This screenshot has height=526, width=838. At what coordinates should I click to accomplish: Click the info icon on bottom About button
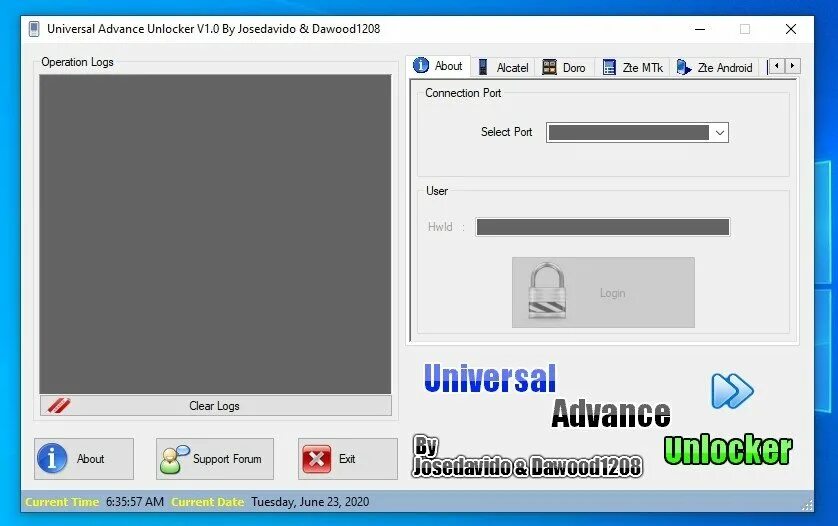pyautogui.click(x=52, y=459)
